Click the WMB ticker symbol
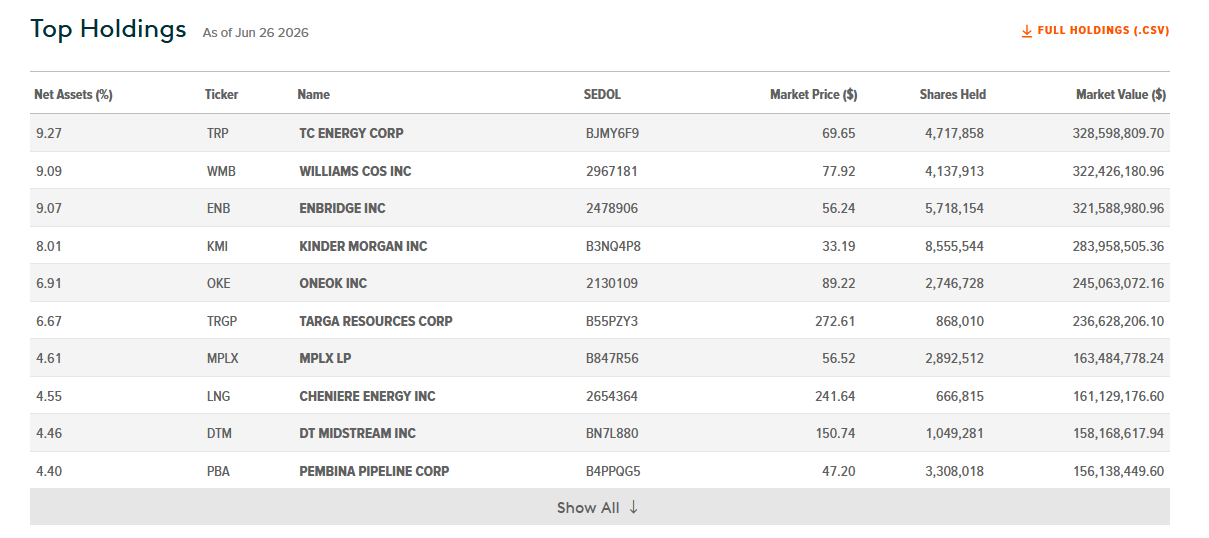Image resolution: width=1209 pixels, height=538 pixels. click(x=221, y=171)
